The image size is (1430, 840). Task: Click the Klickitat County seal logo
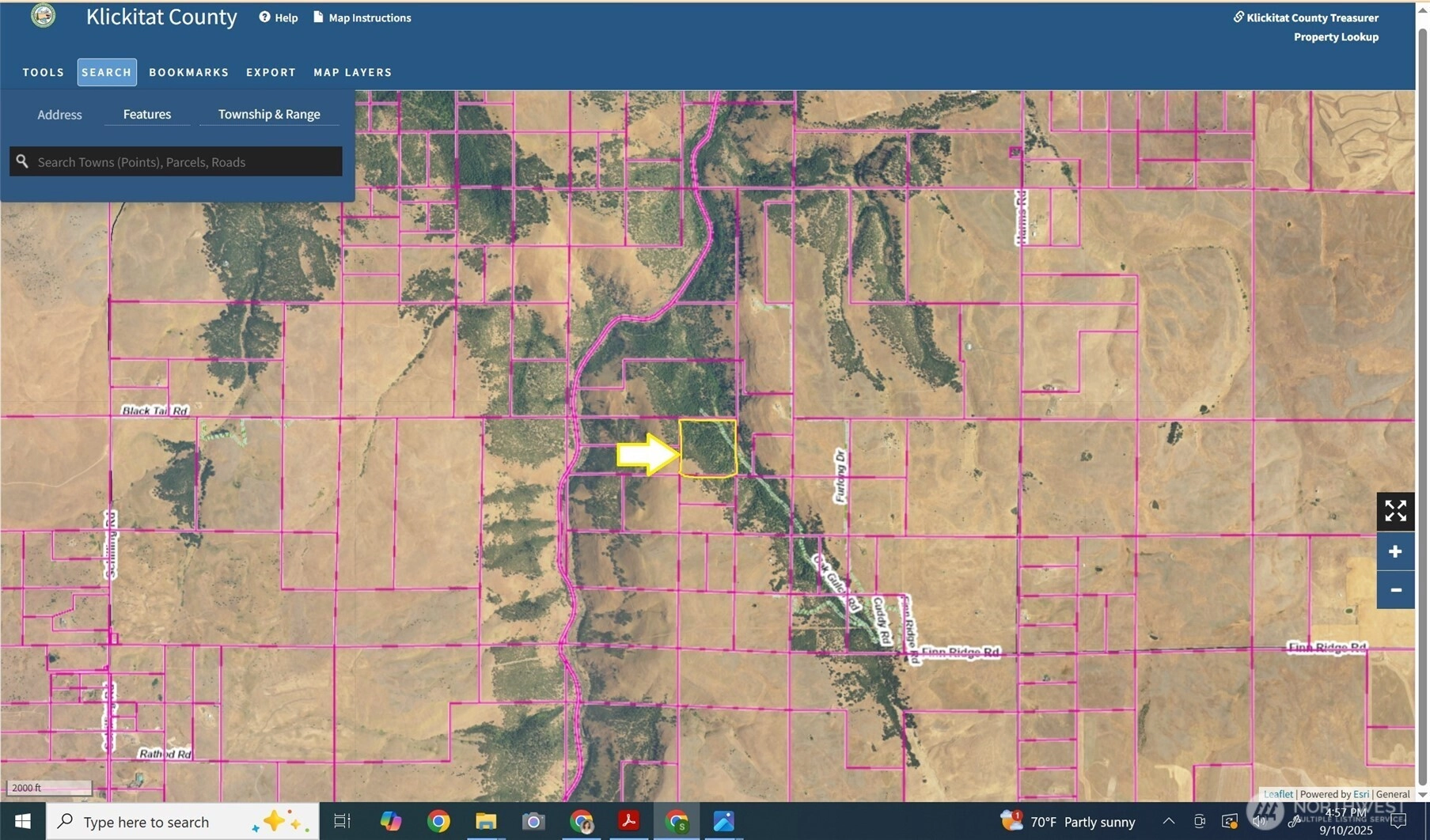point(43,16)
